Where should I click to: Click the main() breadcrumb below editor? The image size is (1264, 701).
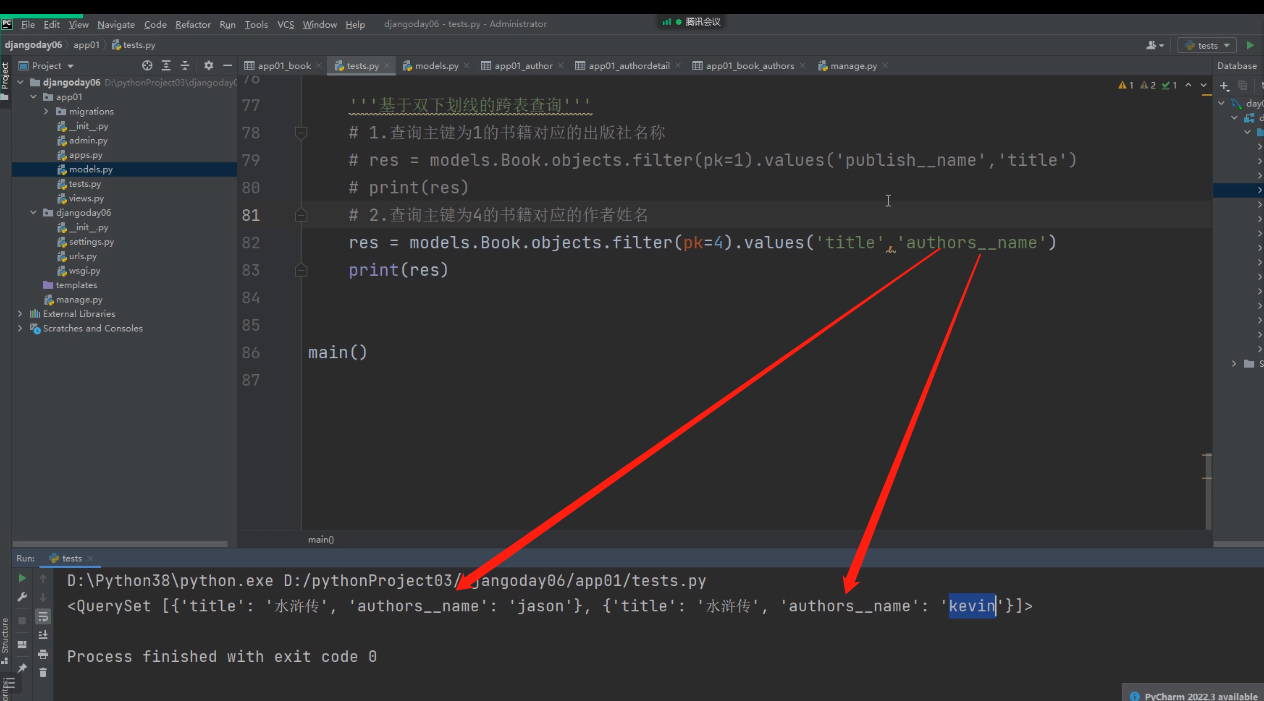tap(321, 539)
